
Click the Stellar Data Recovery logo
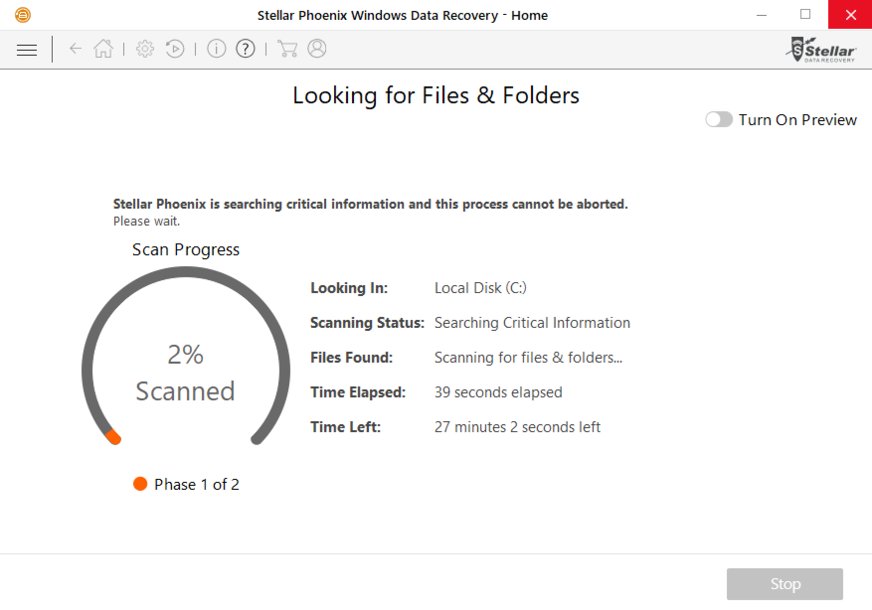(x=822, y=49)
